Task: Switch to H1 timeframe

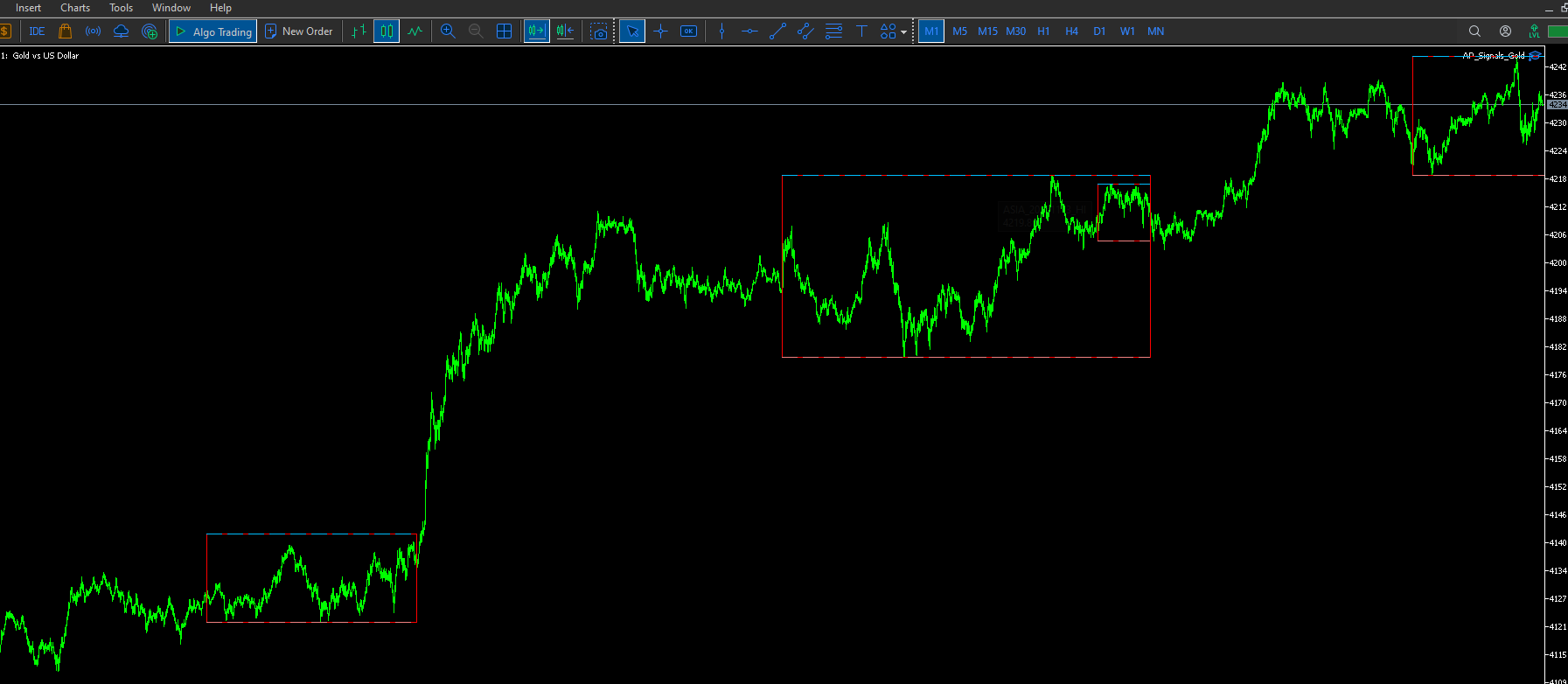Action: point(1043,31)
